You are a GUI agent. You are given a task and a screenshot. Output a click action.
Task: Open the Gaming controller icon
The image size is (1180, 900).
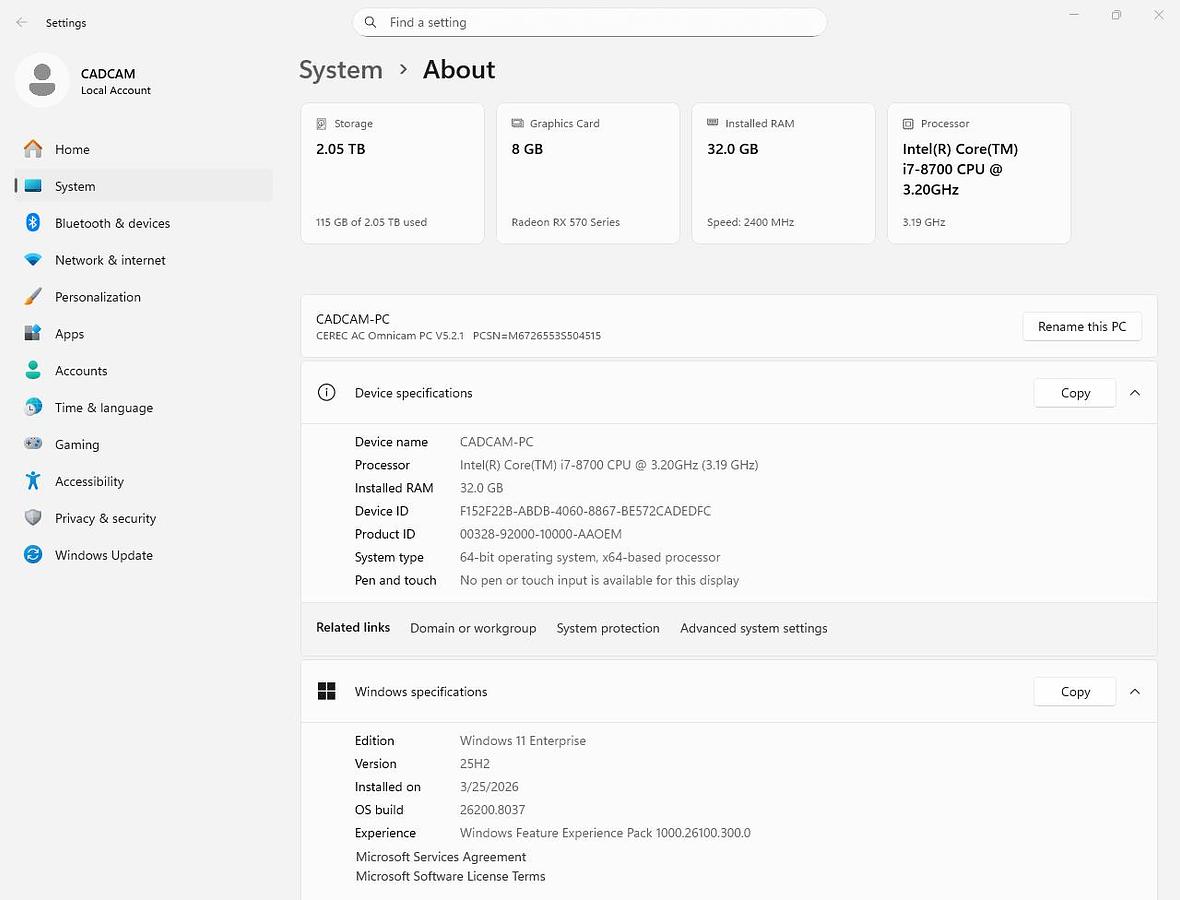click(x=33, y=444)
